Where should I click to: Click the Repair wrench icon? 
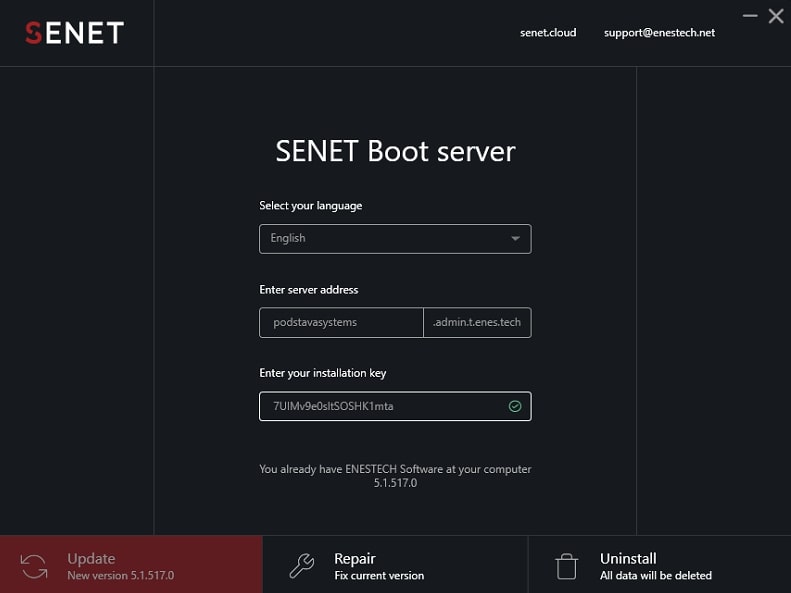(x=302, y=566)
